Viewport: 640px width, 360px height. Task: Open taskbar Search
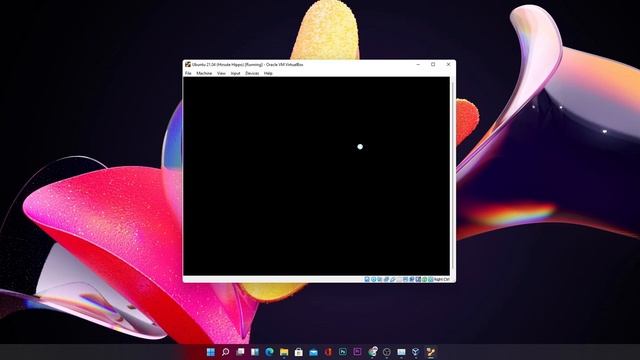(x=225, y=352)
